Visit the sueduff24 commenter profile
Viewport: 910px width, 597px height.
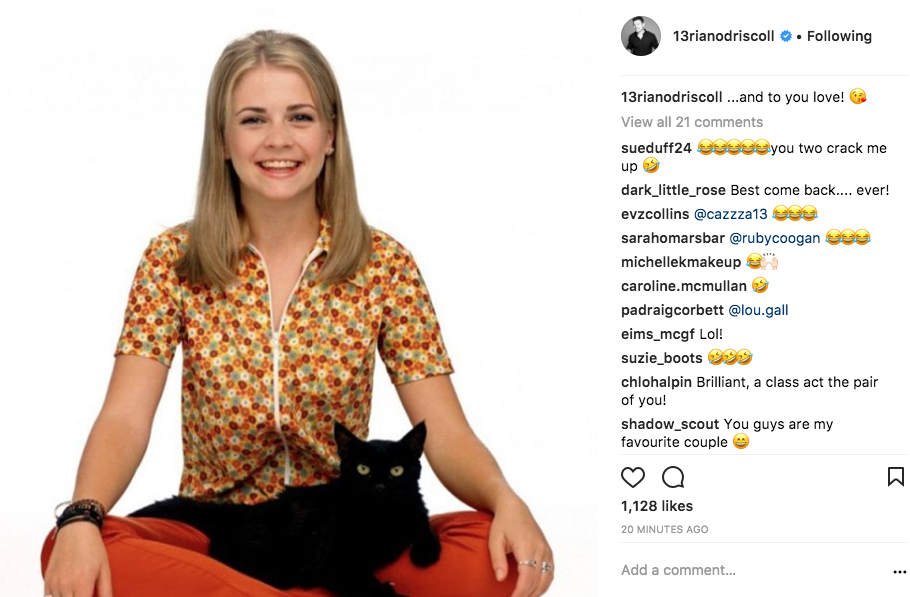coord(656,148)
